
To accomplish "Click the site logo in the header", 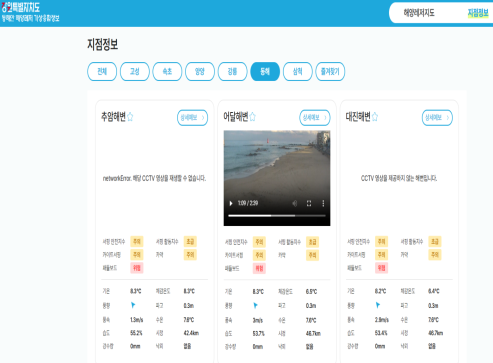I will (30, 13).
